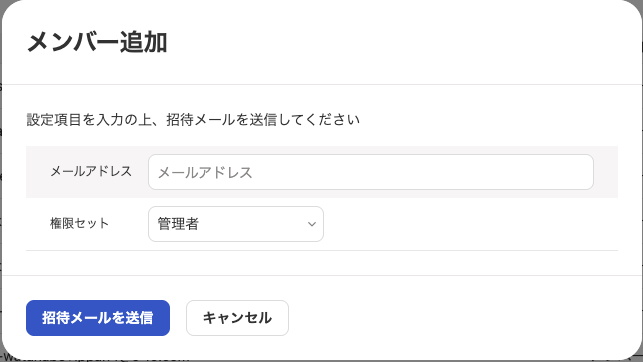Viewport: 643px width, 362px height.
Task: Click the down-arrow icon beside 管理者
Action: pyautogui.click(x=312, y=224)
